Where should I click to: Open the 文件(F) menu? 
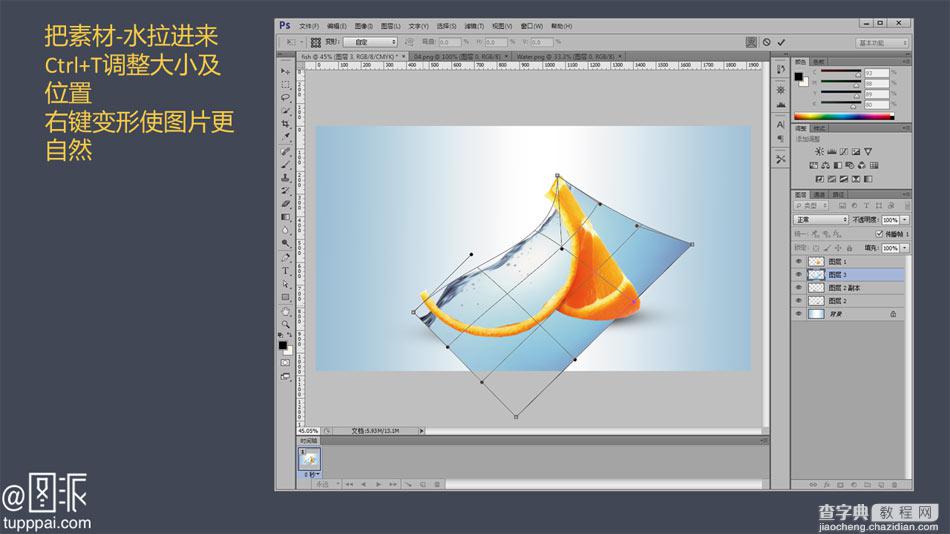point(309,26)
